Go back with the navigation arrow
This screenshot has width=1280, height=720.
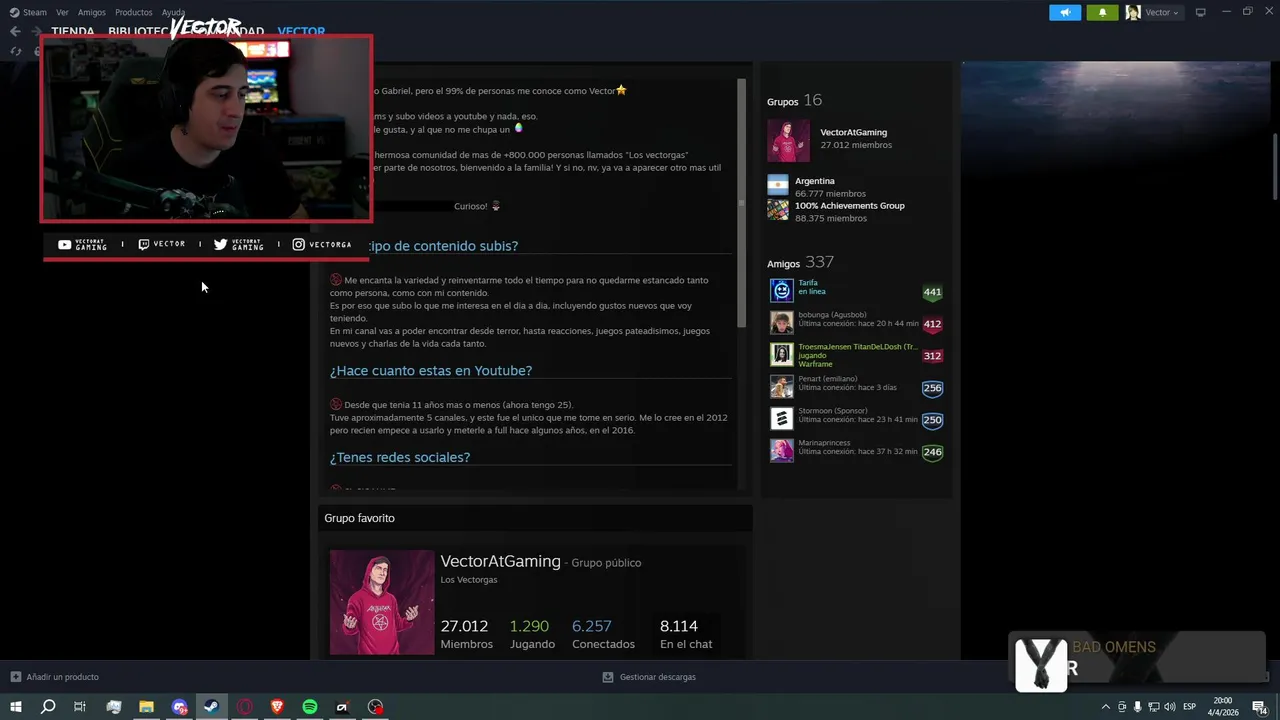tap(15, 31)
